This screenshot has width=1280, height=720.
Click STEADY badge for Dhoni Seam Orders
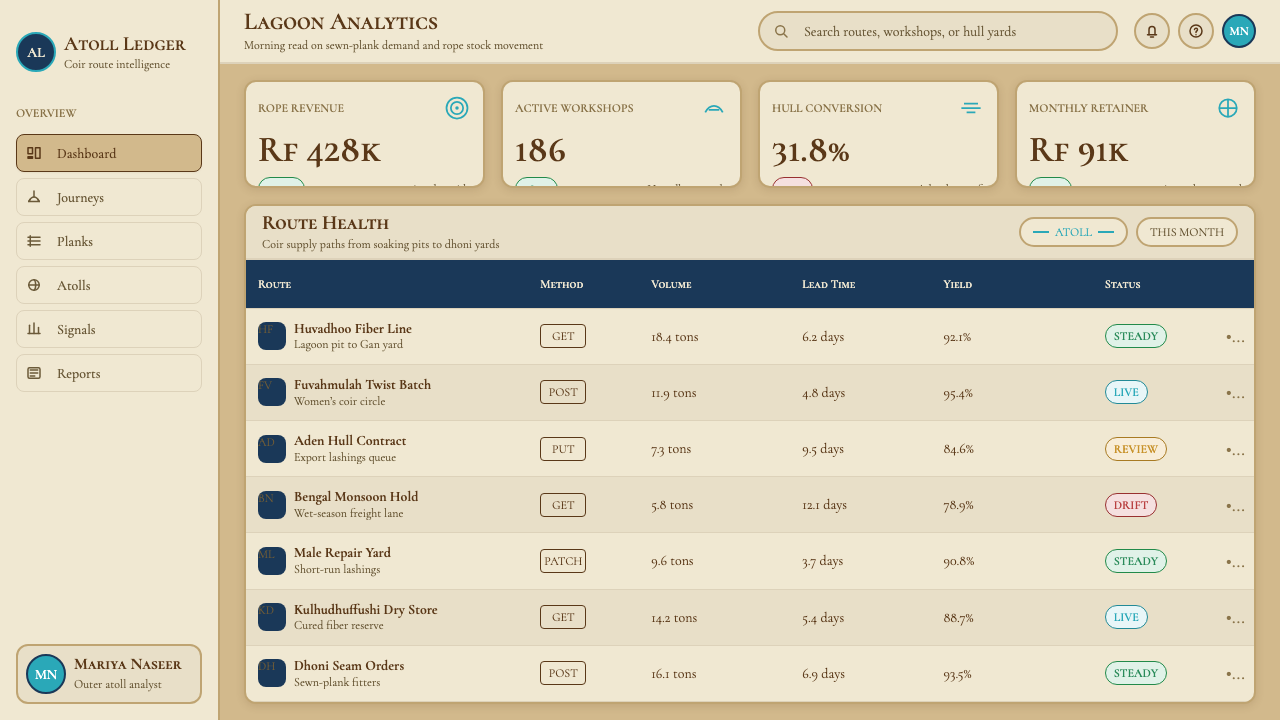pyautogui.click(x=1136, y=673)
